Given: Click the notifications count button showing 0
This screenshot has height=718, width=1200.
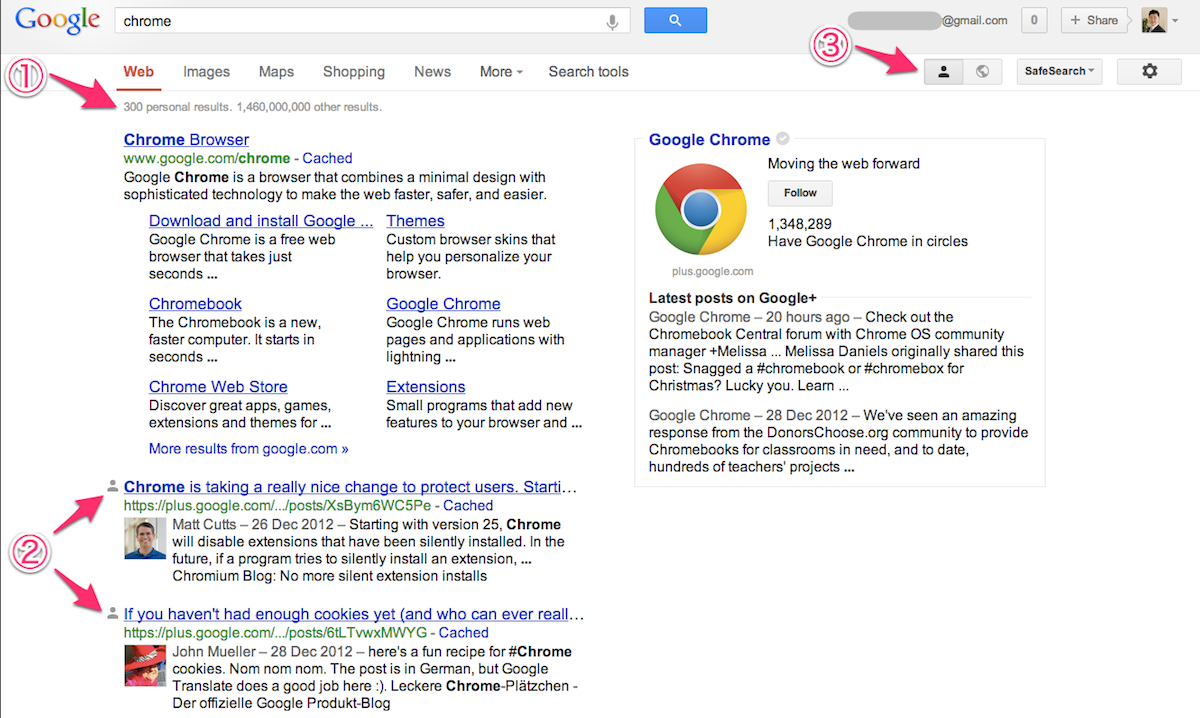Looking at the screenshot, I should click(1034, 20).
